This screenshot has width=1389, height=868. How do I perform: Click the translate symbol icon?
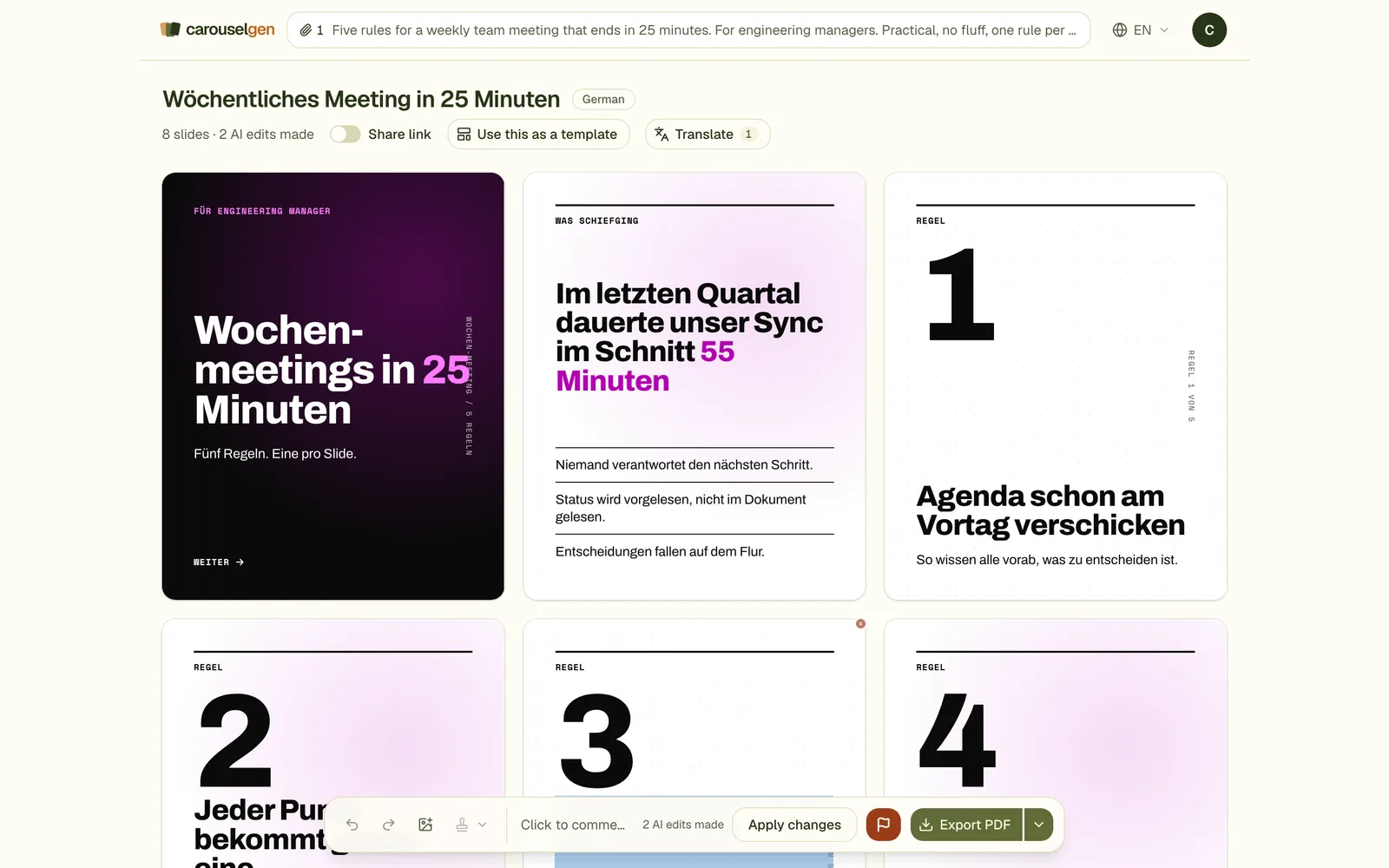(662, 135)
